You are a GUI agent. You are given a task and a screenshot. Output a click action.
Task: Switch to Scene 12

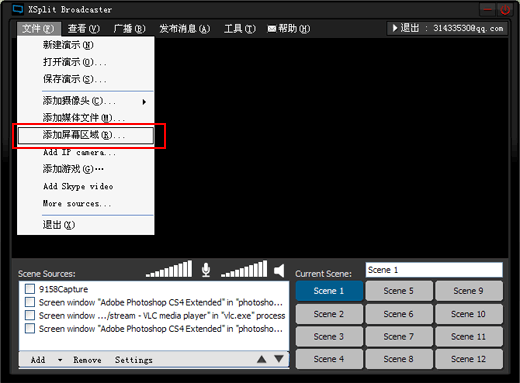pyautogui.click(x=469, y=359)
